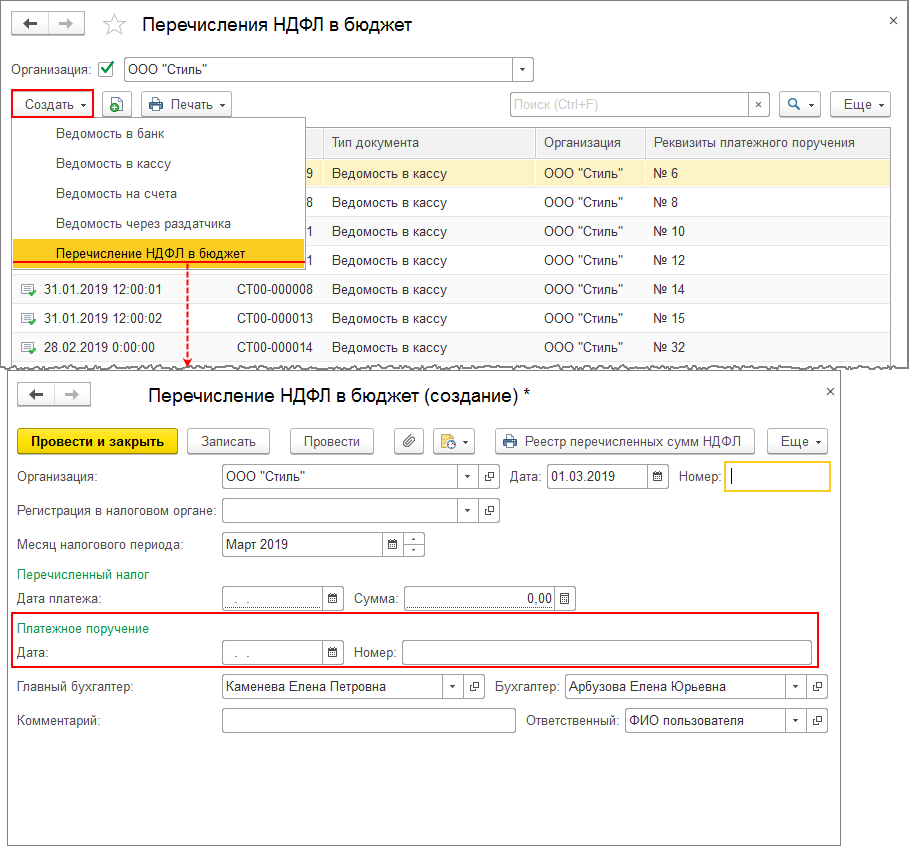Choose Ведомость в банк from menu
909x847 pixels.
point(110,133)
